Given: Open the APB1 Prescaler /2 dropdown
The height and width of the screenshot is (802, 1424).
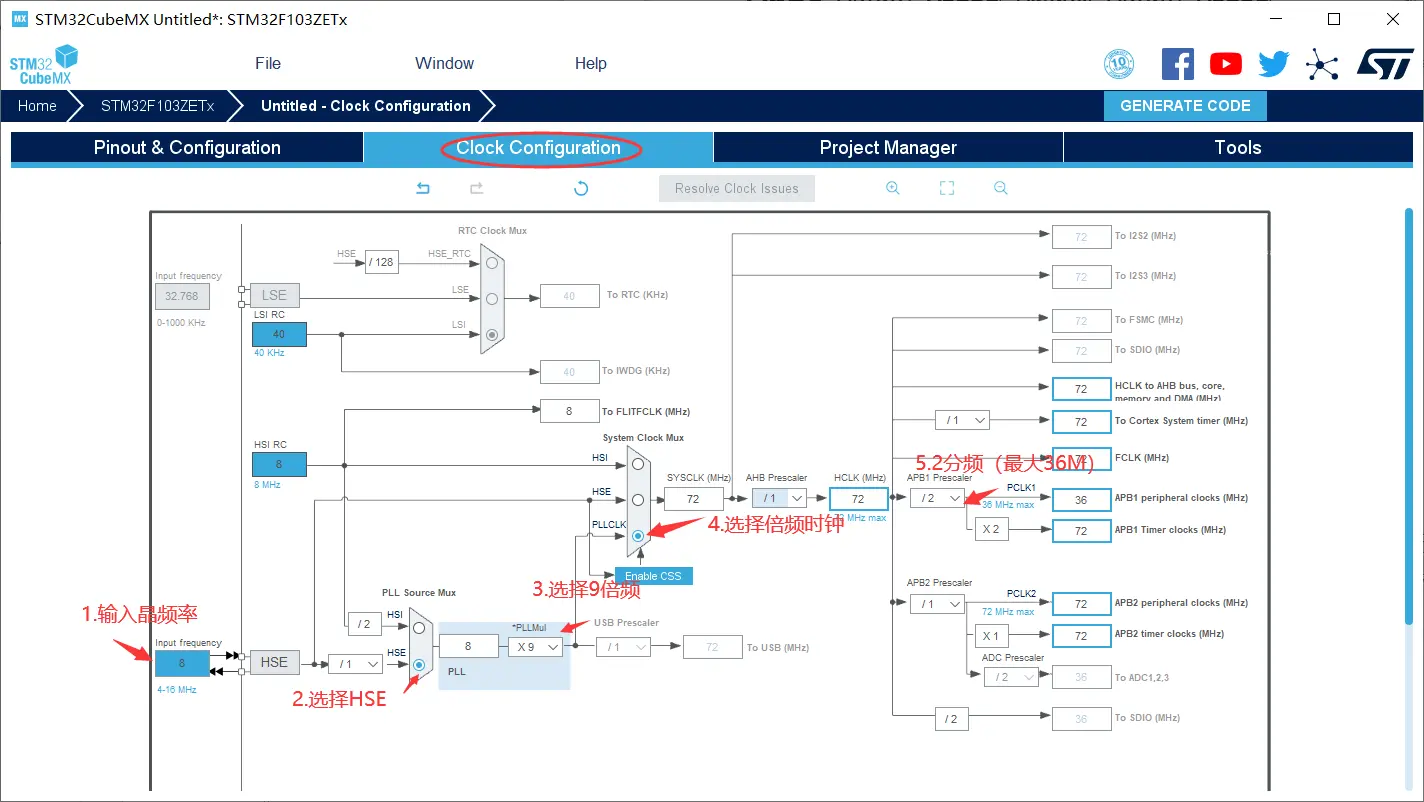Looking at the screenshot, I should pyautogui.click(x=937, y=498).
